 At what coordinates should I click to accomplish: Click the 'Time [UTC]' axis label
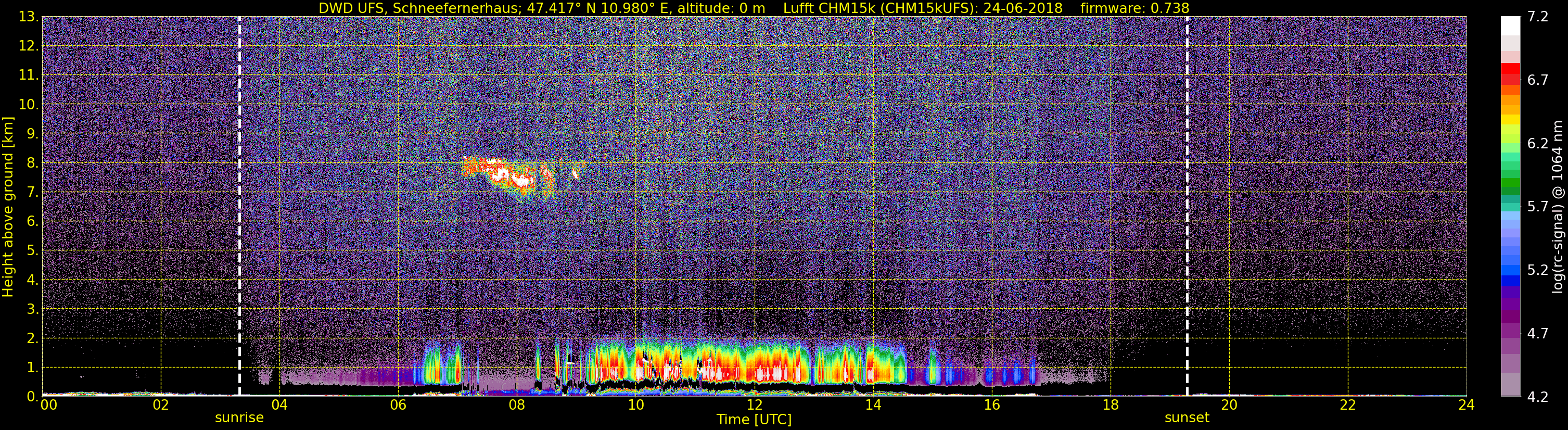[x=754, y=420]
